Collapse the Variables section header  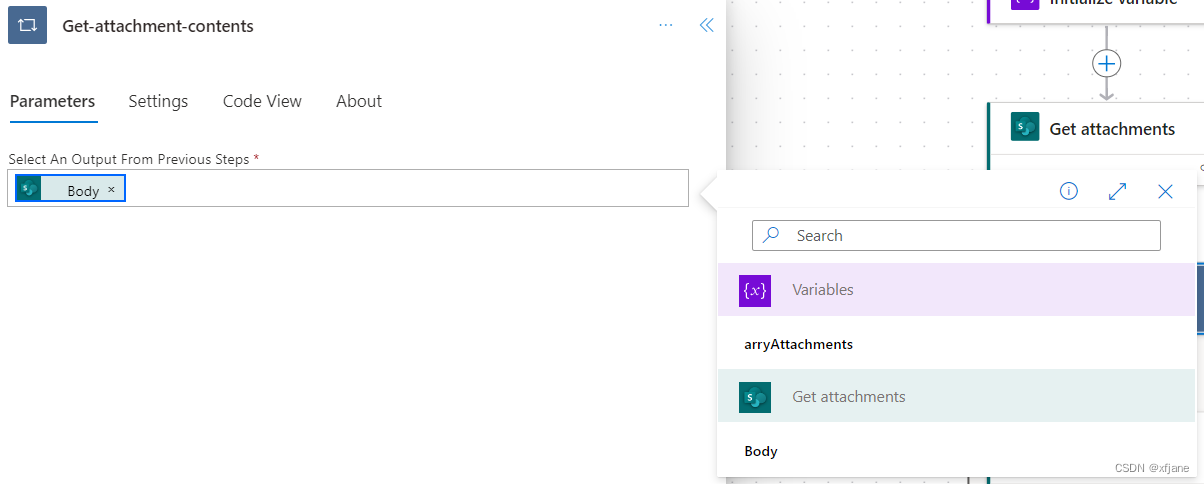[x=956, y=290]
